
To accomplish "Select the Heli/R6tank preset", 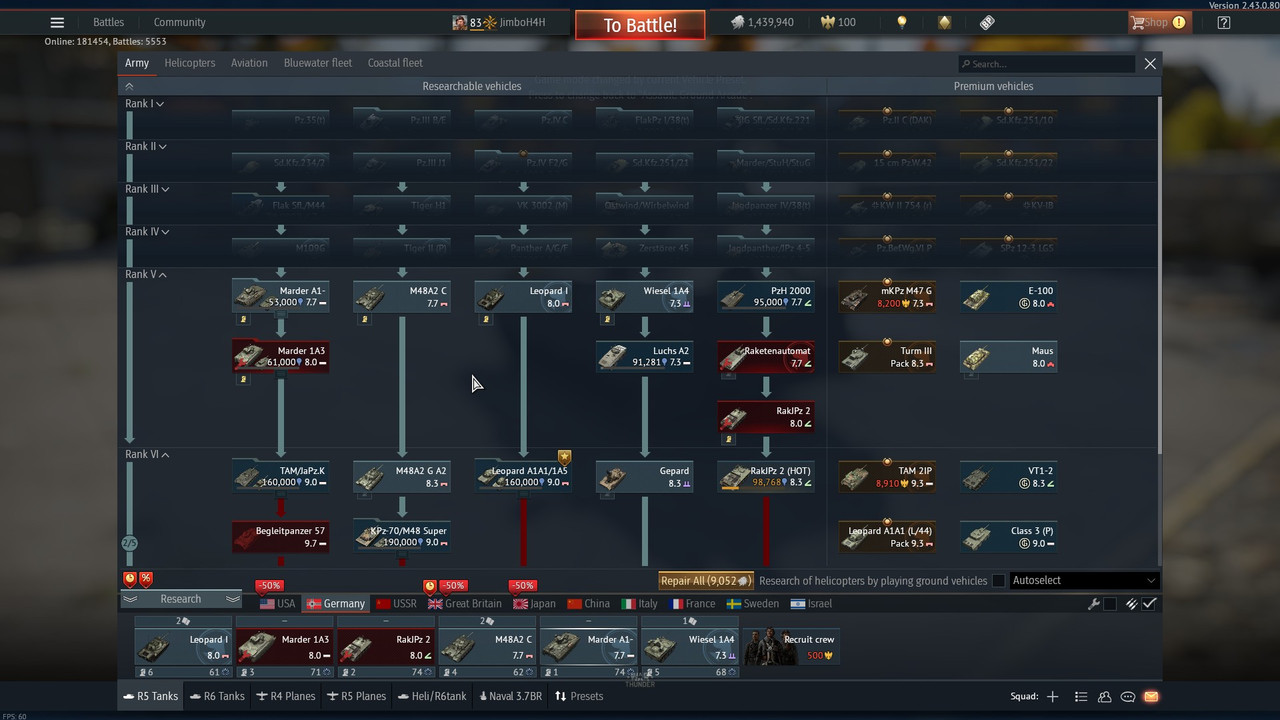I will click(432, 696).
